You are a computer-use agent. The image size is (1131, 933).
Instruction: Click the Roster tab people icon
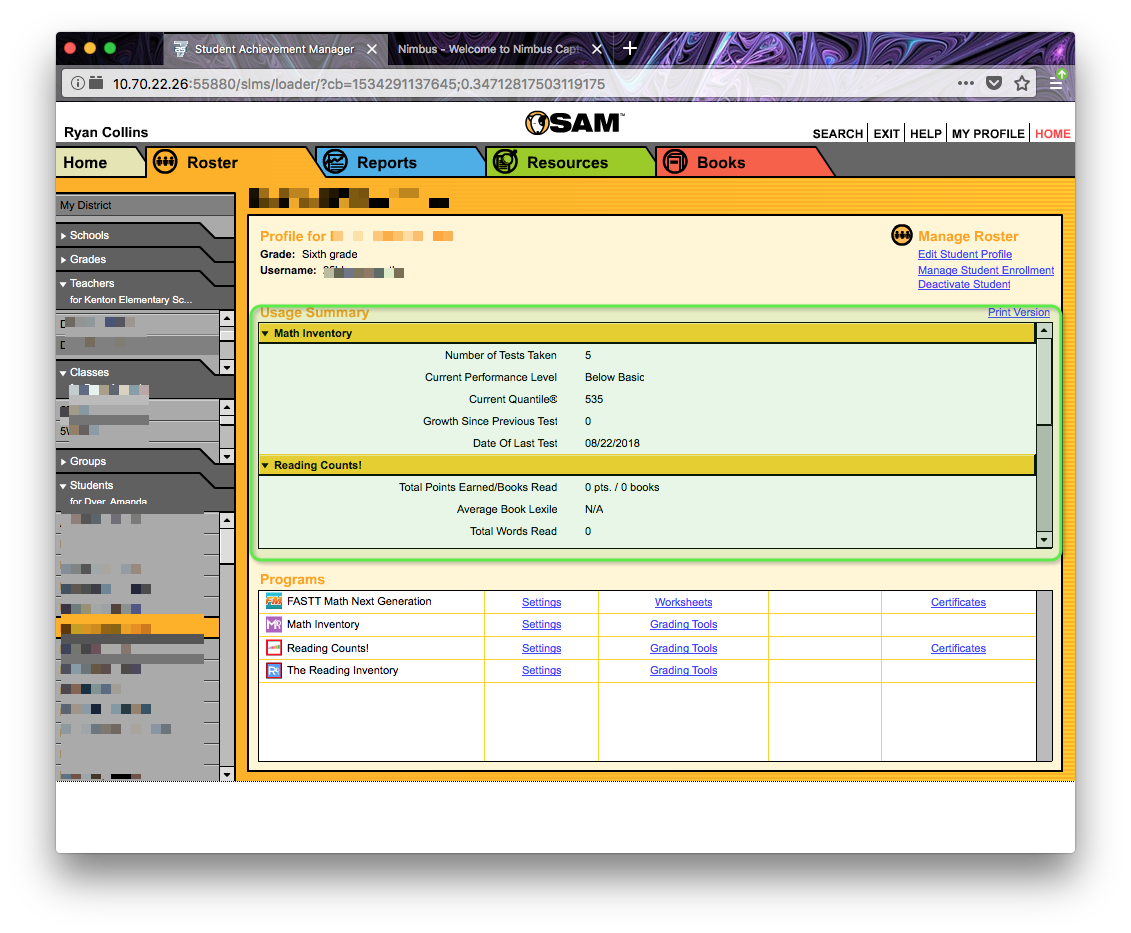tap(164, 162)
